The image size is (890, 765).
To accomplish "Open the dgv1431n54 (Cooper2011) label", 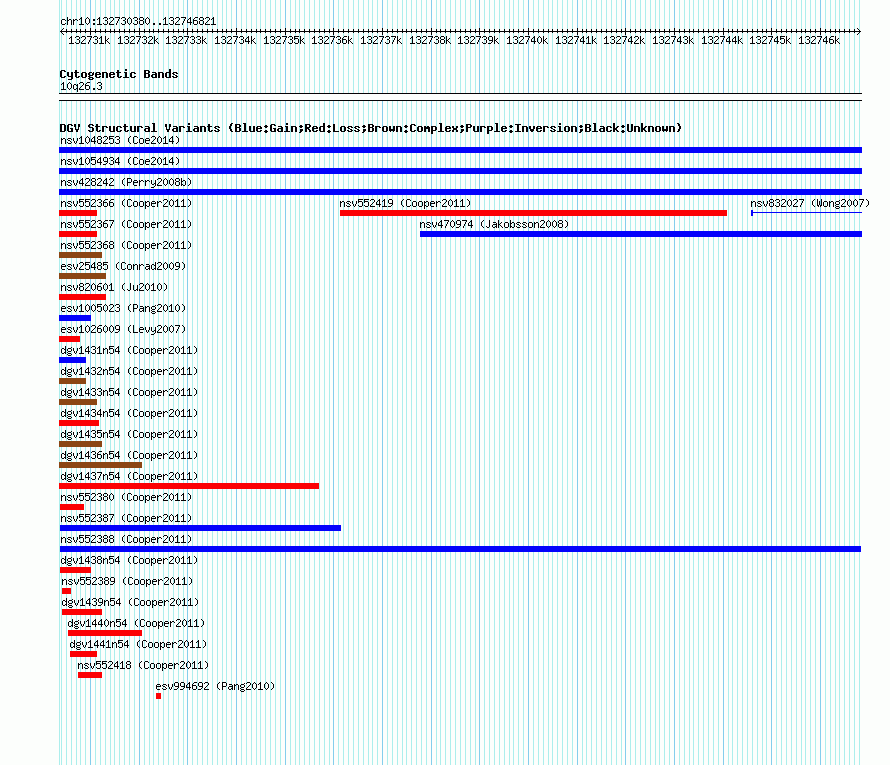I will (129, 350).
